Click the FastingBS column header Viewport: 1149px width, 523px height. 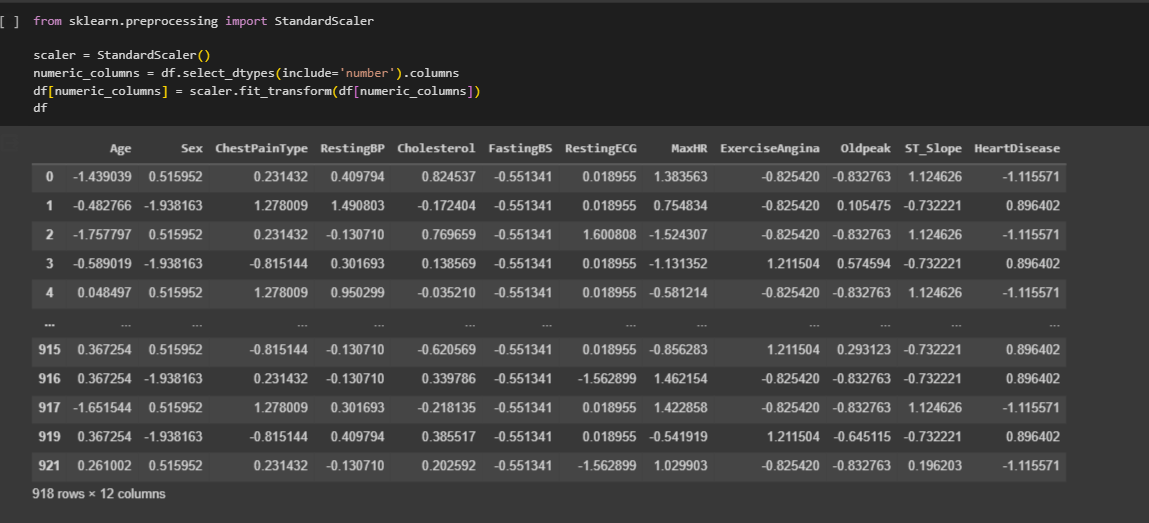click(520, 148)
